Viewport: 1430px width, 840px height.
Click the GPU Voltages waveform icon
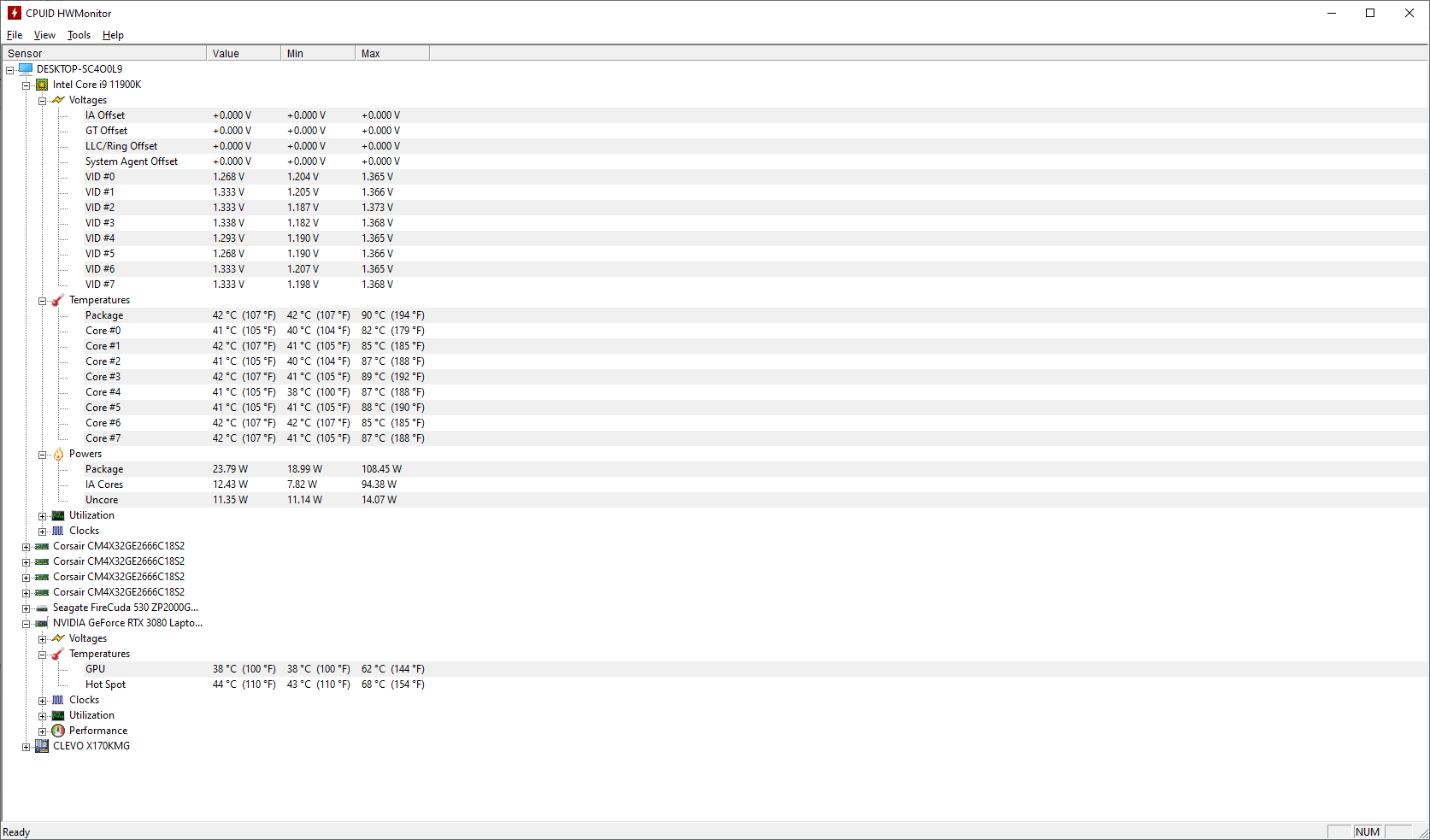(x=58, y=638)
